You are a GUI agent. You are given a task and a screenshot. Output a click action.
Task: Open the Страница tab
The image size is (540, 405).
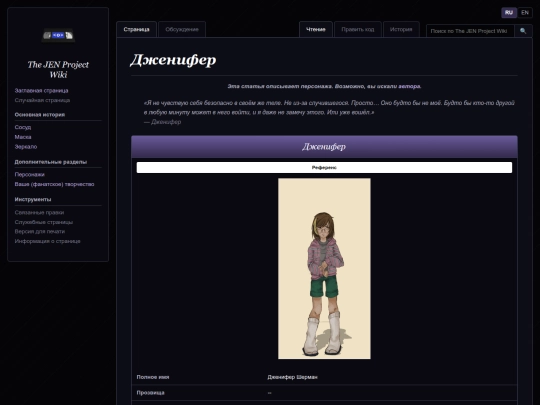(x=136, y=30)
